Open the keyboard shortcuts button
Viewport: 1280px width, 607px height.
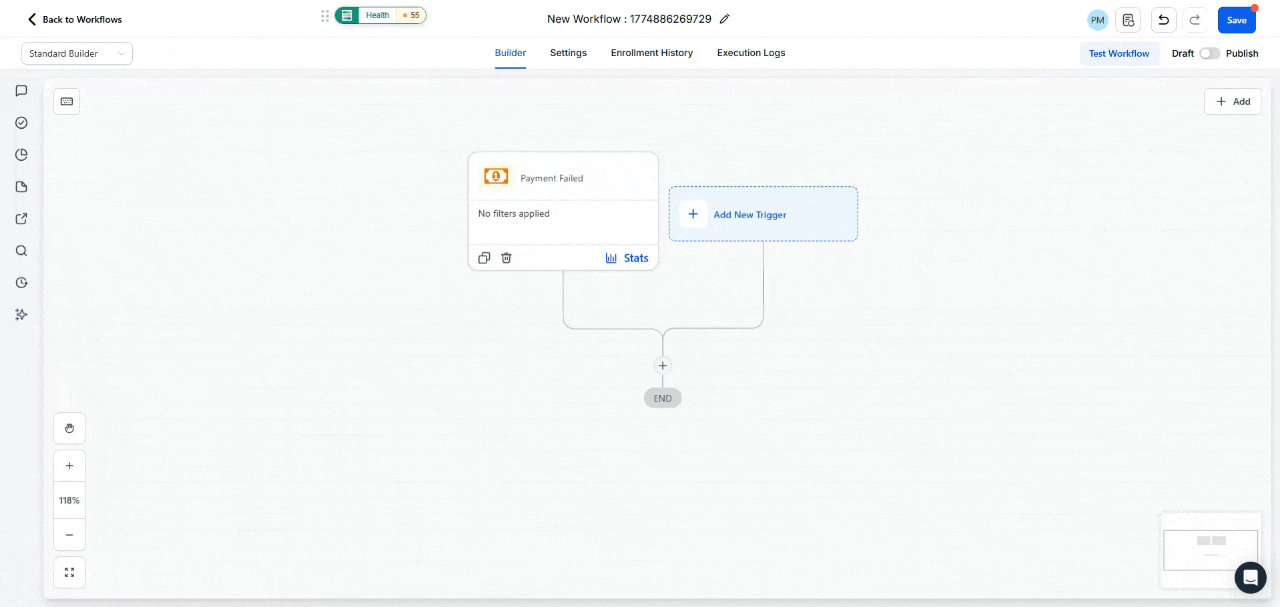(x=66, y=101)
